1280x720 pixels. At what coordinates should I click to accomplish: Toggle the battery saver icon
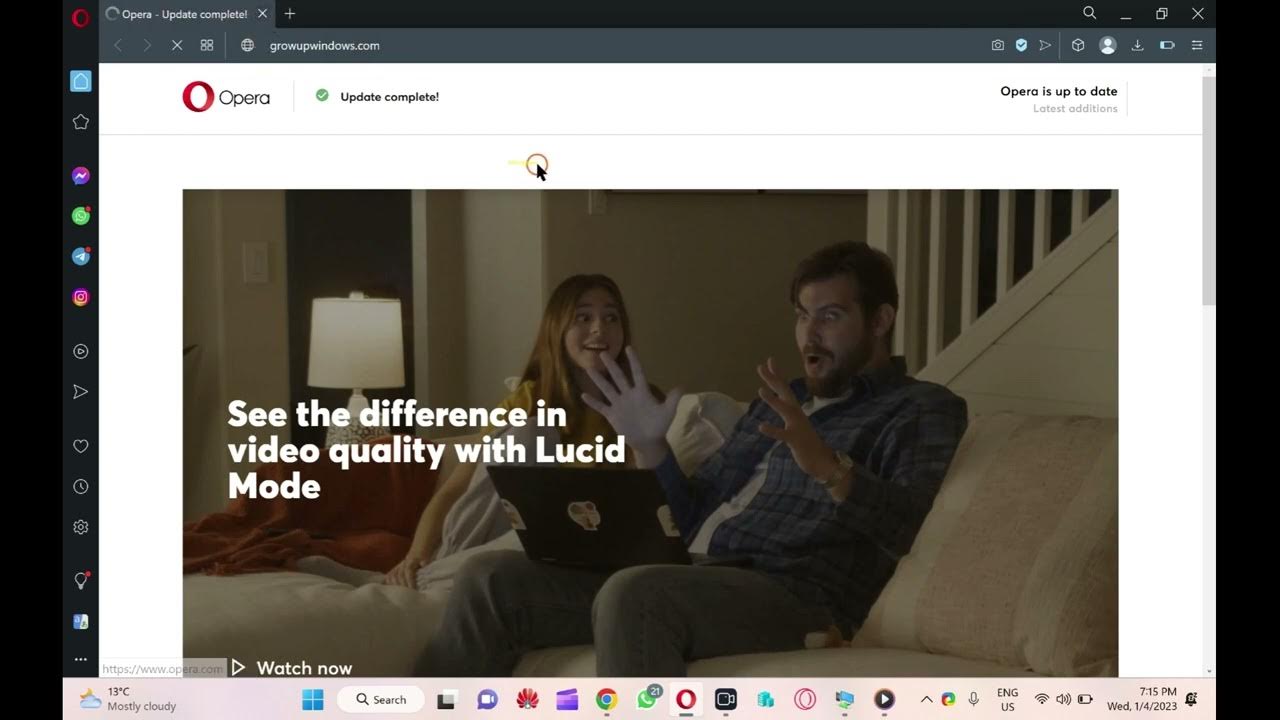1166,45
